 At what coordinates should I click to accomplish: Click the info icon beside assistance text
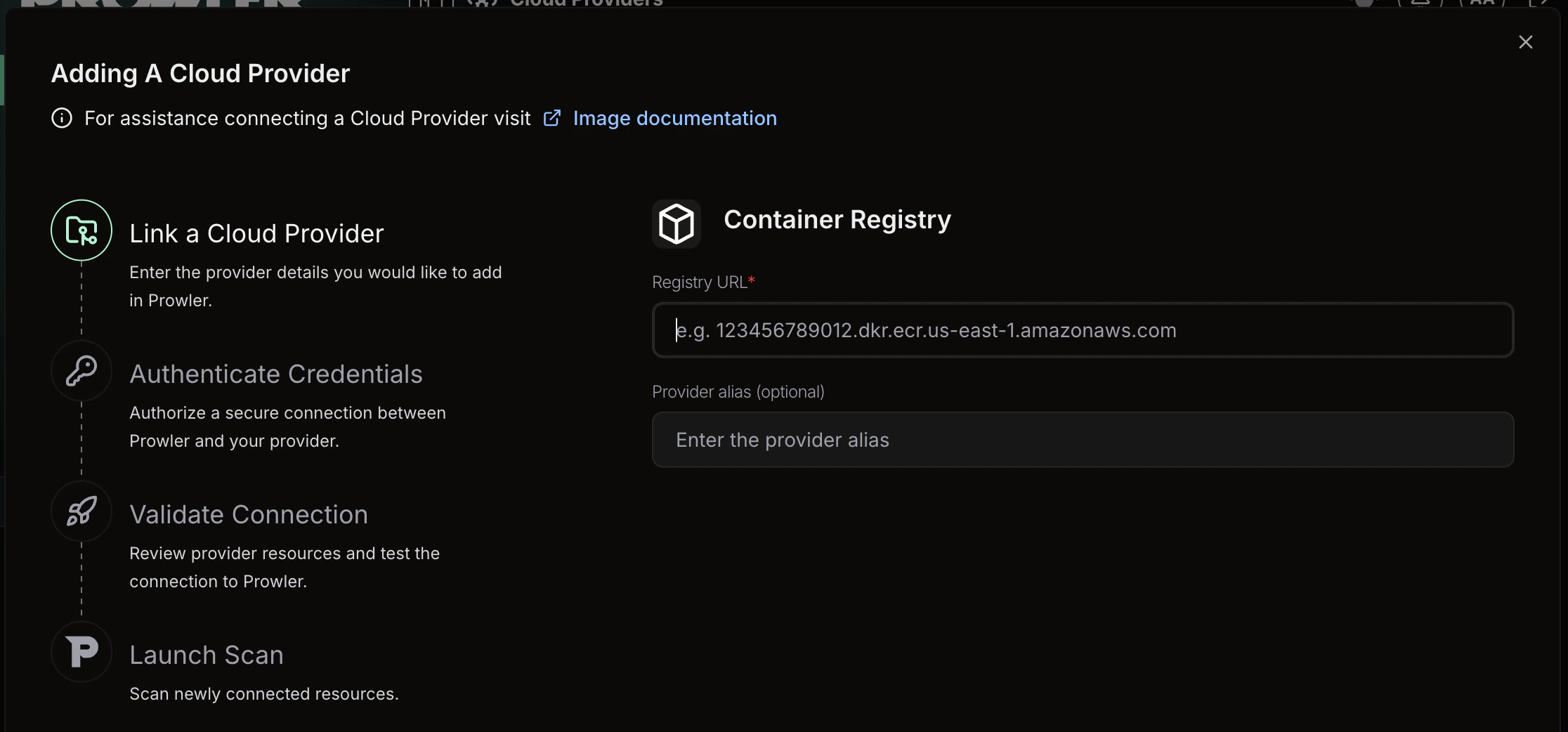61,118
